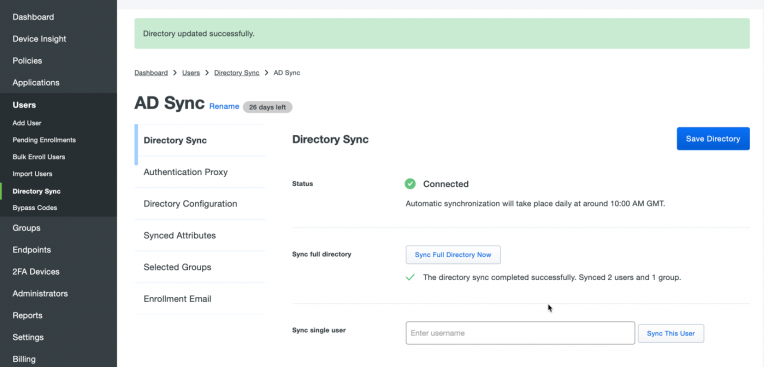
Task: Open Dashboard in the sidebar
Action: pyautogui.click(x=33, y=17)
